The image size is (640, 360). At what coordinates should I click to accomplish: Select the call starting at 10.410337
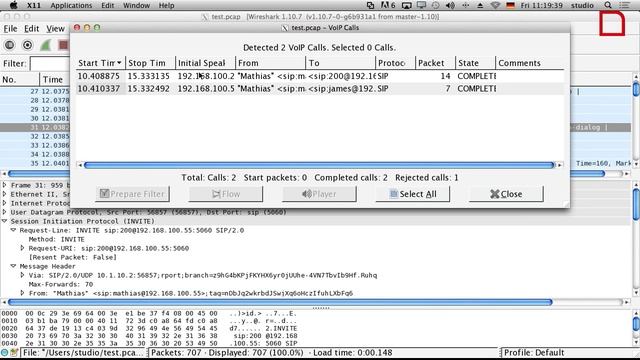(320, 89)
